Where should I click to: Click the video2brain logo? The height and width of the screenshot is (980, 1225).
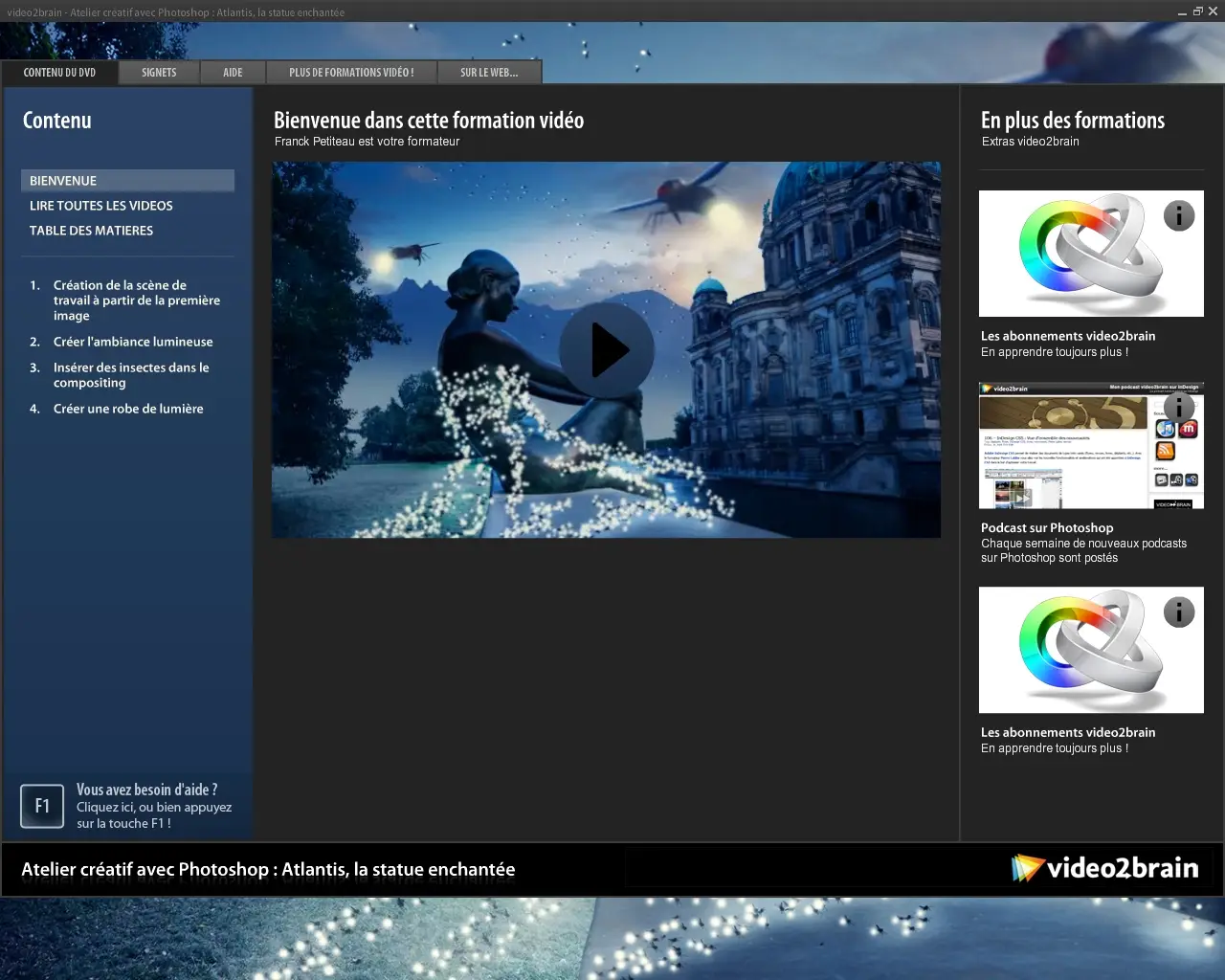(x=1105, y=868)
